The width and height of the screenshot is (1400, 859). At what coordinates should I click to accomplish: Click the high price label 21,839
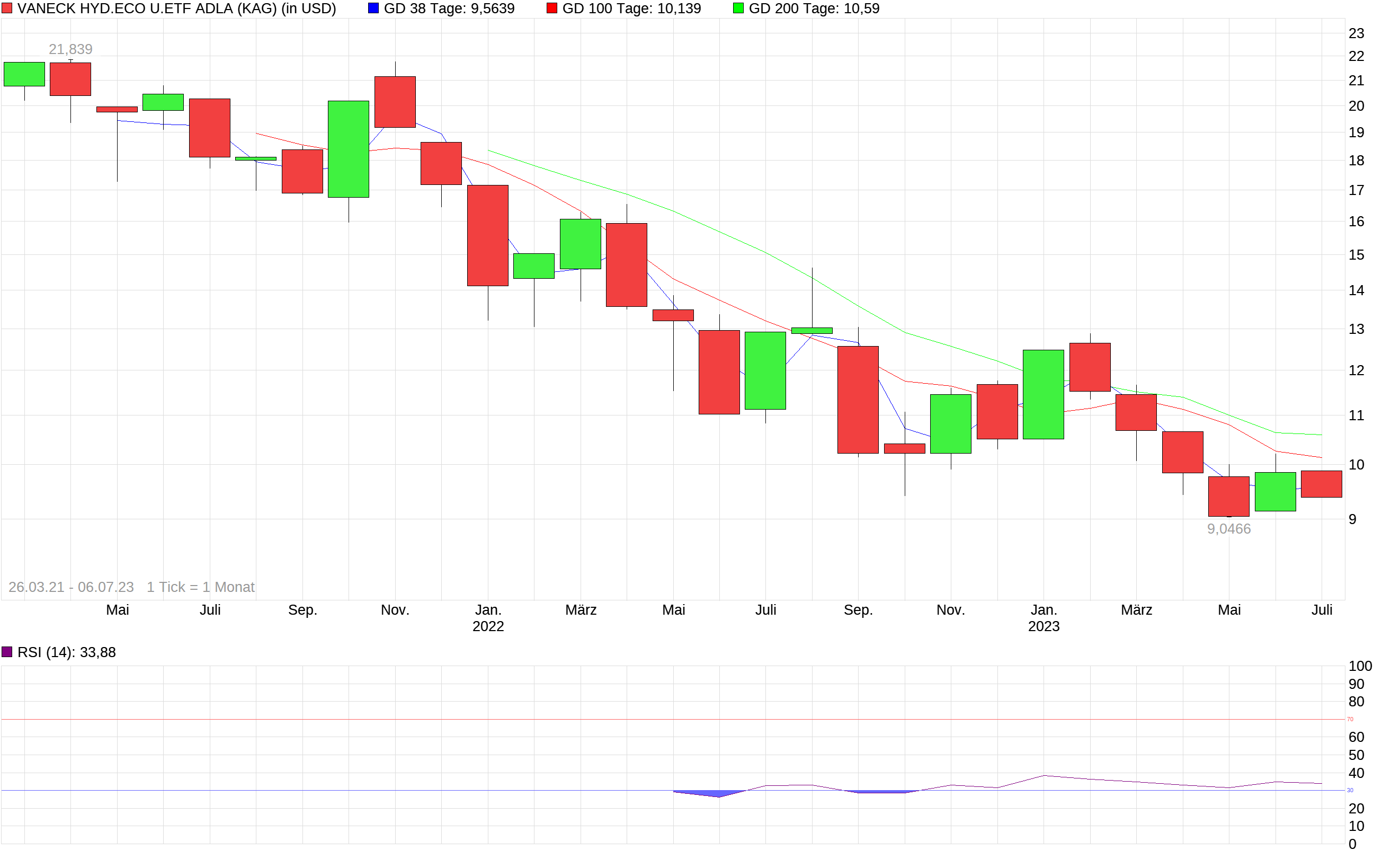point(70,49)
